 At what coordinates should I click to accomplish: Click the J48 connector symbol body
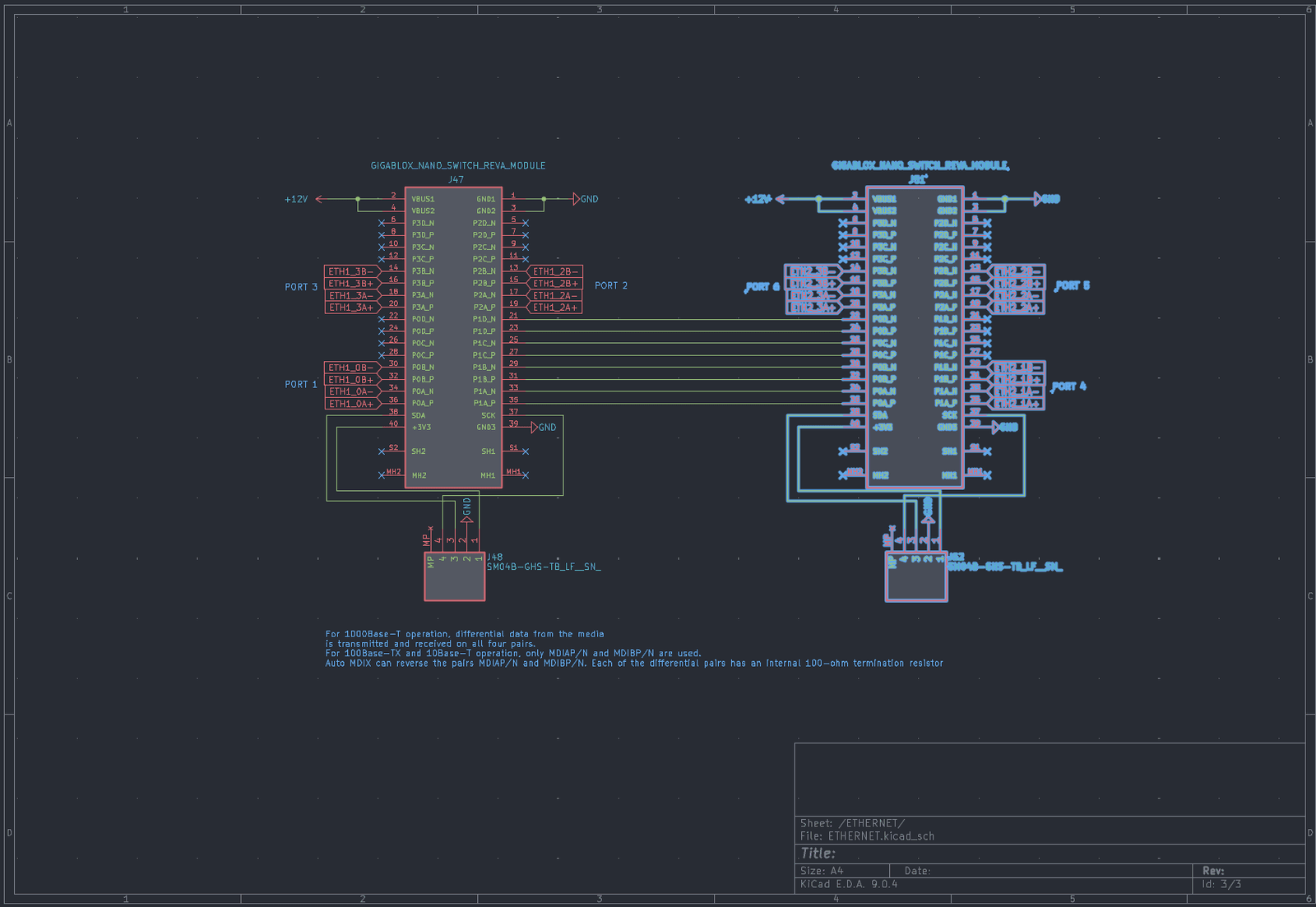[455, 576]
